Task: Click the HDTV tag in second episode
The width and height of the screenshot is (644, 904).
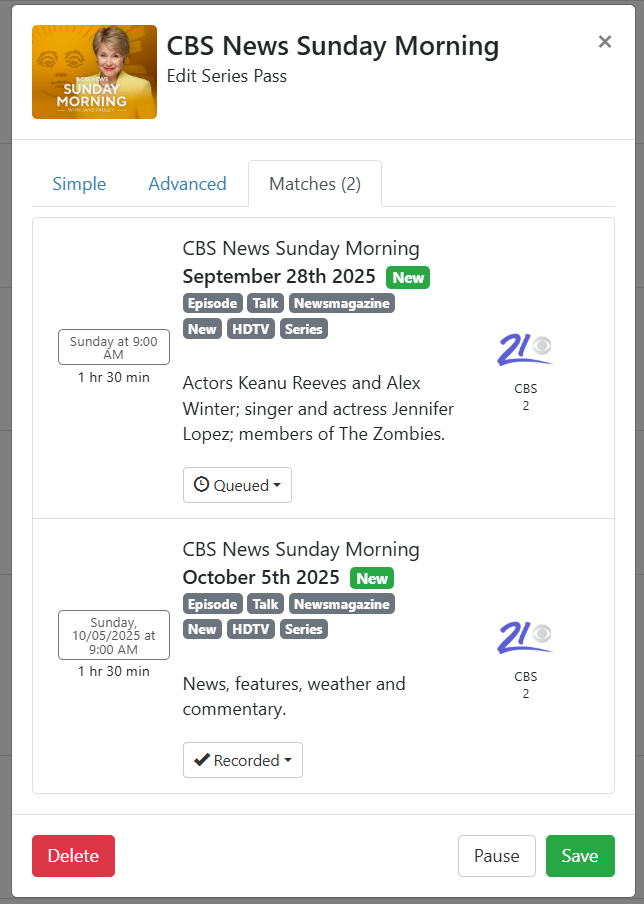Action: click(250, 629)
